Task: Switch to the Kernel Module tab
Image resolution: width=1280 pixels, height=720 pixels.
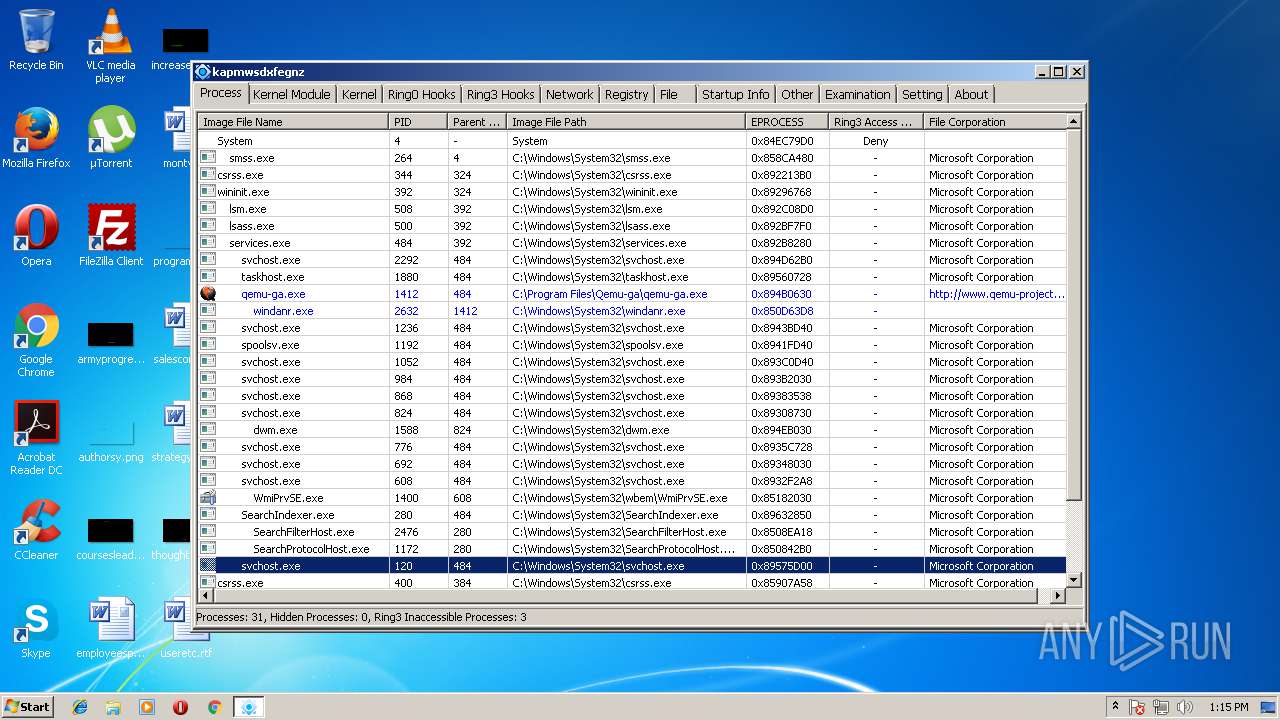Action: [291, 94]
